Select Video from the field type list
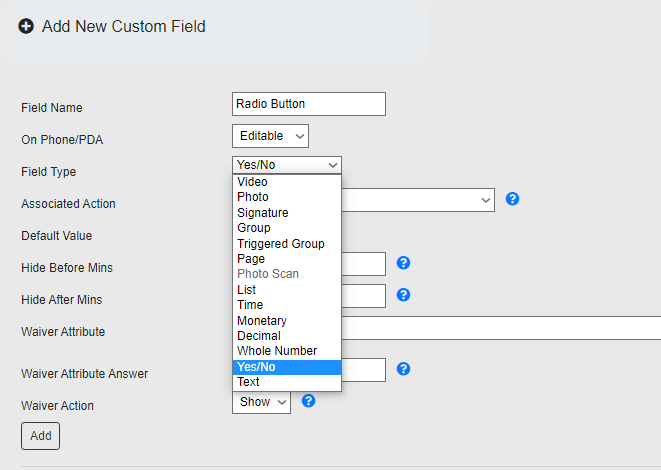This screenshot has height=470, width=661. point(252,182)
